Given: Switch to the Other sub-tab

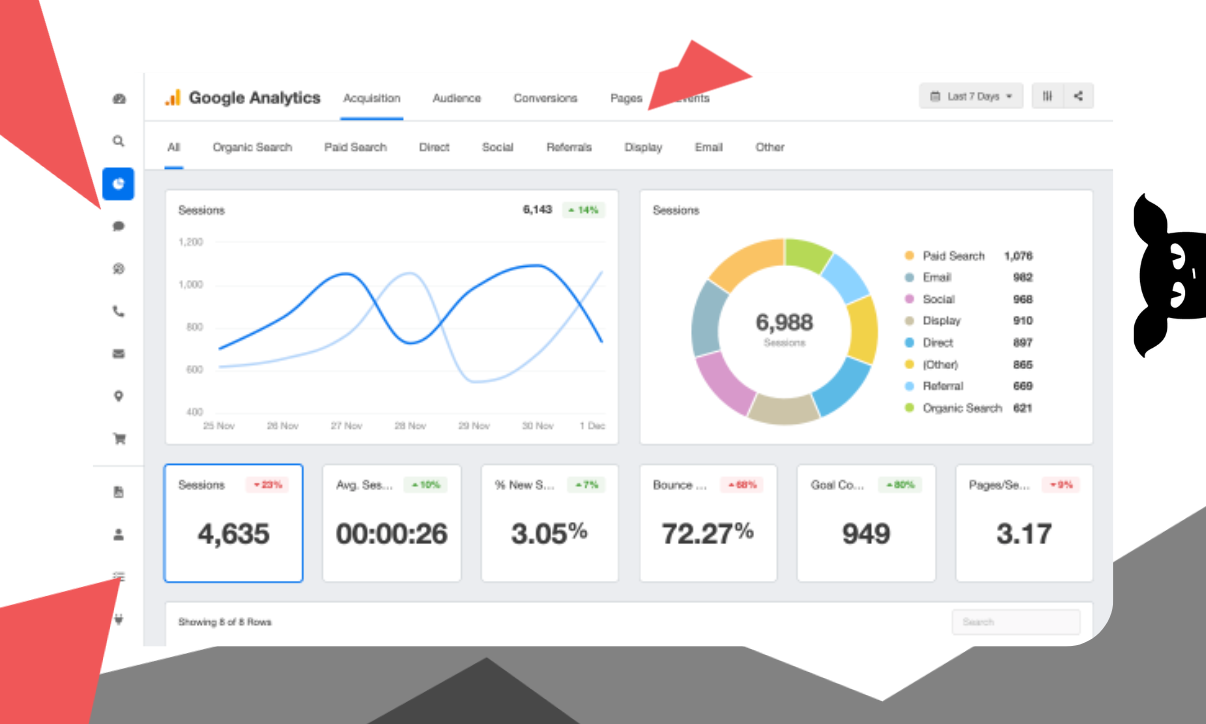Looking at the screenshot, I should click(770, 147).
